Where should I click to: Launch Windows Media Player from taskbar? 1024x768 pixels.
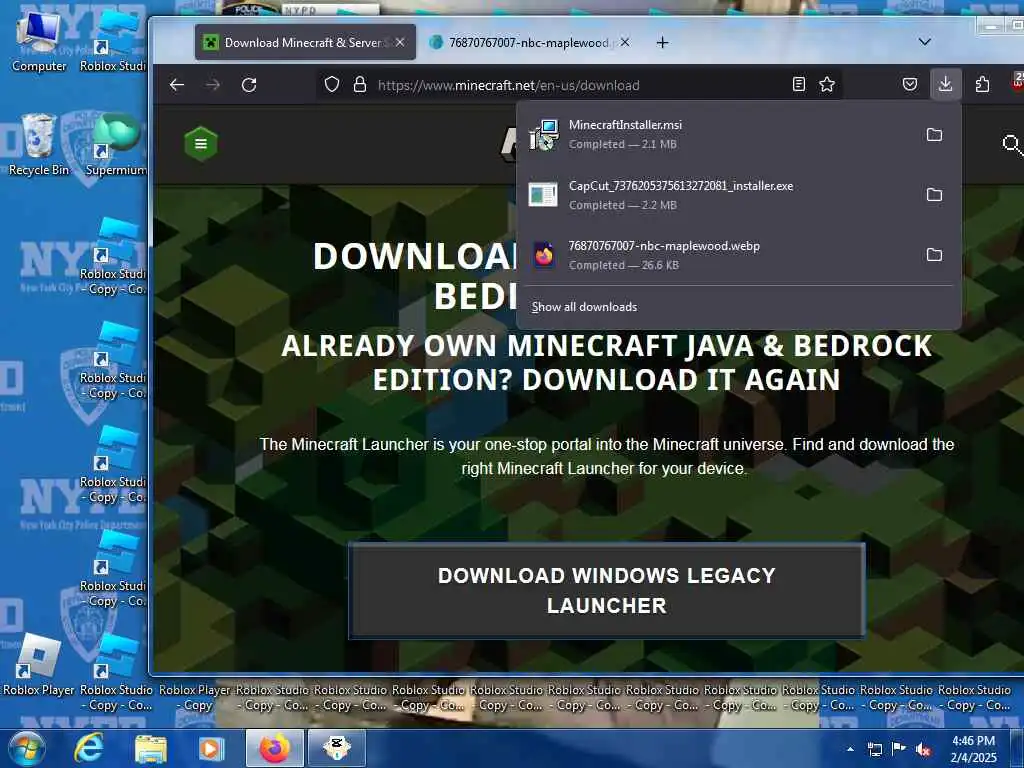pyautogui.click(x=211, y=748)
